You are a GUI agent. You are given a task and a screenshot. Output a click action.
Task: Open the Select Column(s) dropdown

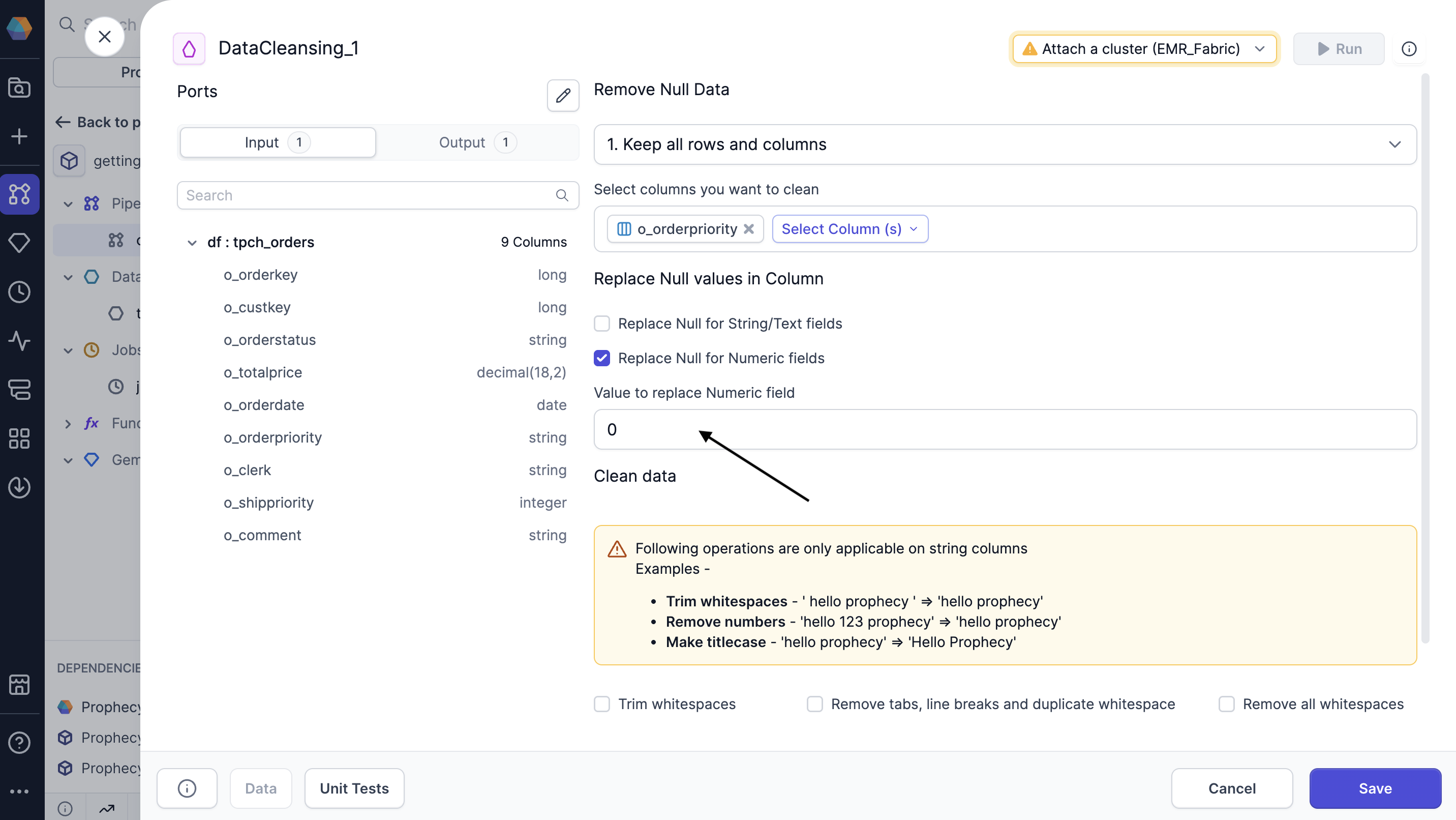pyautogui.click(x=850, y=229)
